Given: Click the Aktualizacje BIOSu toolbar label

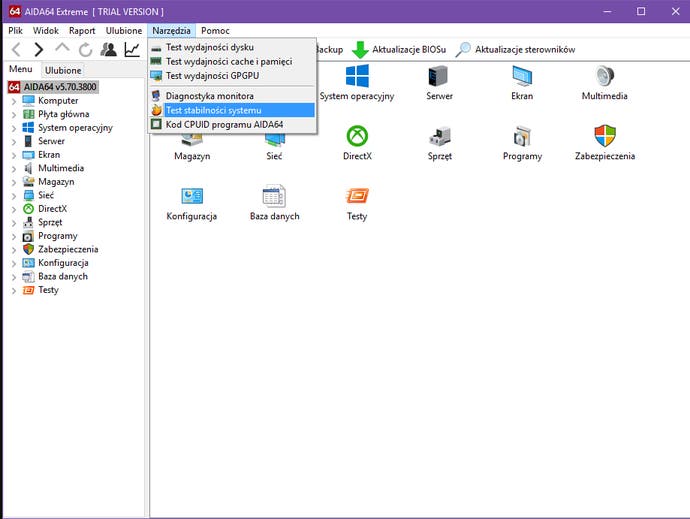Looking at the screenshot, I should click(409, 49).
